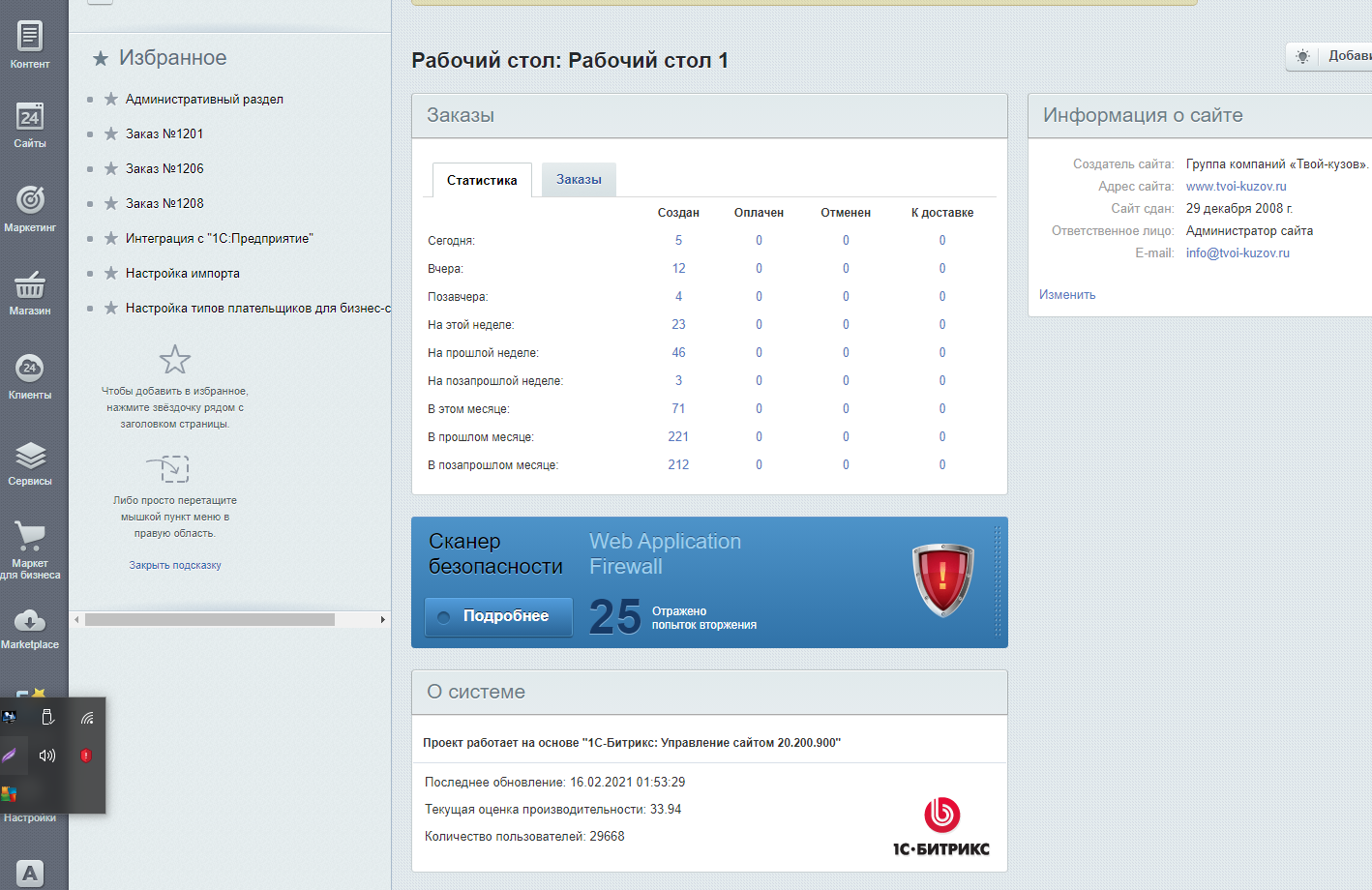Image resolution: width=1372 pixels, height=890 pixels.
Task: Click the red shield alert tray icon
Action: (x=86, y=755)
